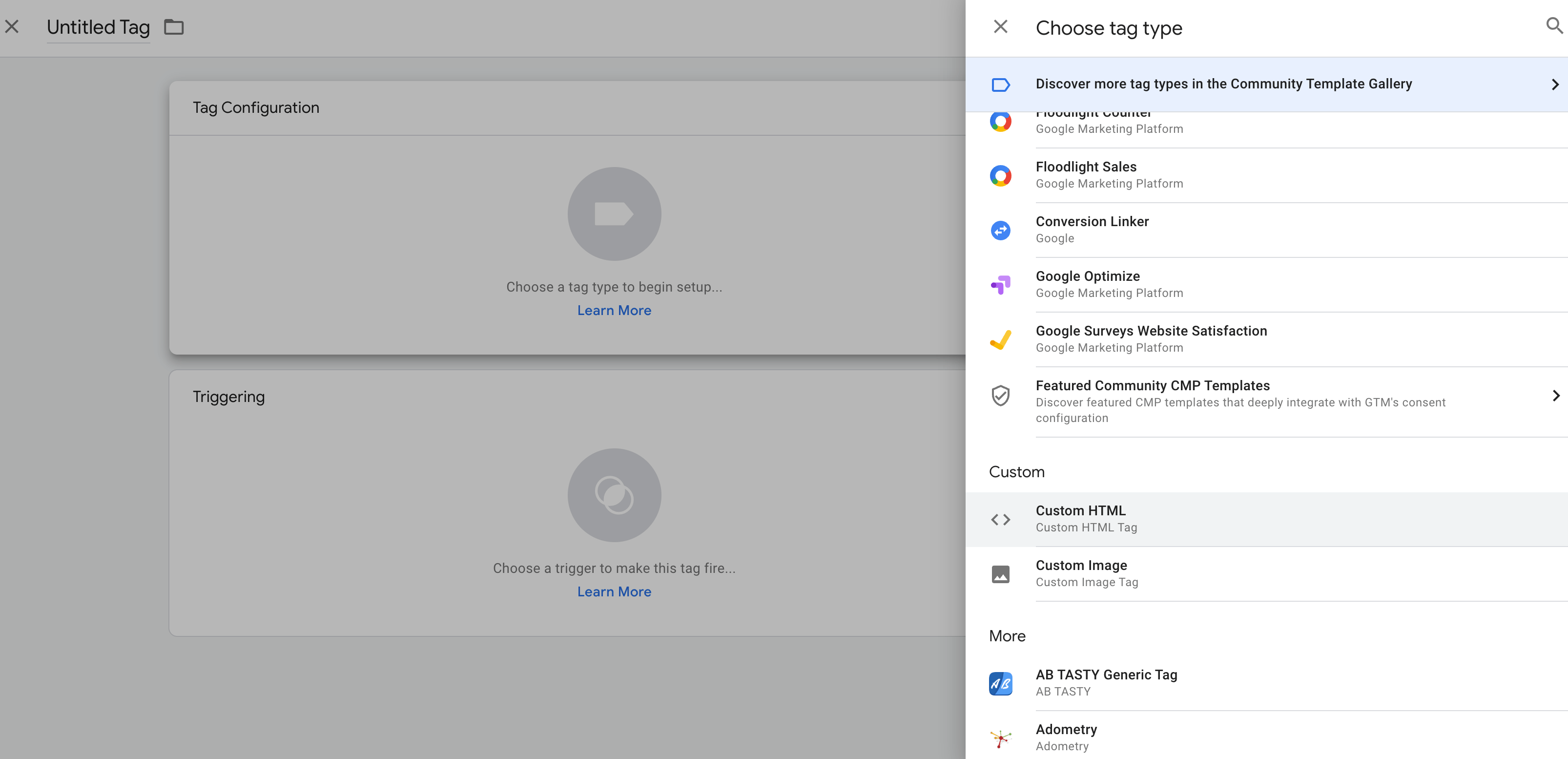Viewport: 1568px width, 759px height.
Task: Click the Custom Image picture icon
Action: click(1000, 574)
